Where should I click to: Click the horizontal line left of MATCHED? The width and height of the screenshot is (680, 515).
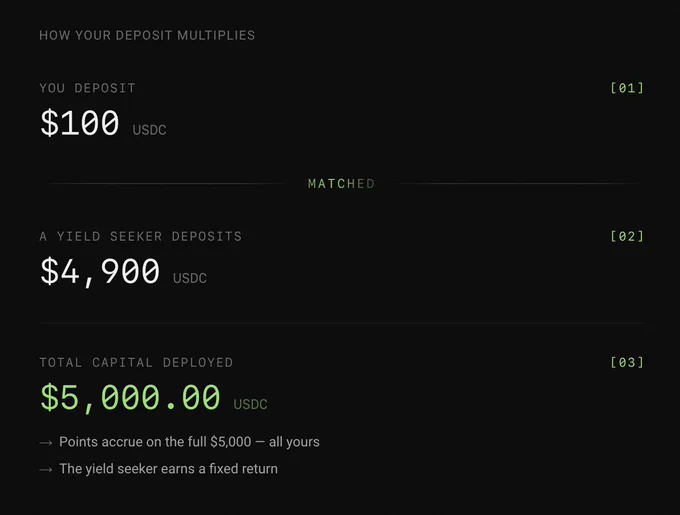[165, 183]
